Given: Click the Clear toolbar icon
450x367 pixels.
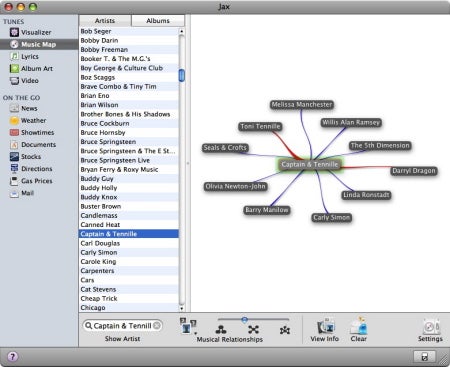Looking at the screenshot, I should [359, 326].
